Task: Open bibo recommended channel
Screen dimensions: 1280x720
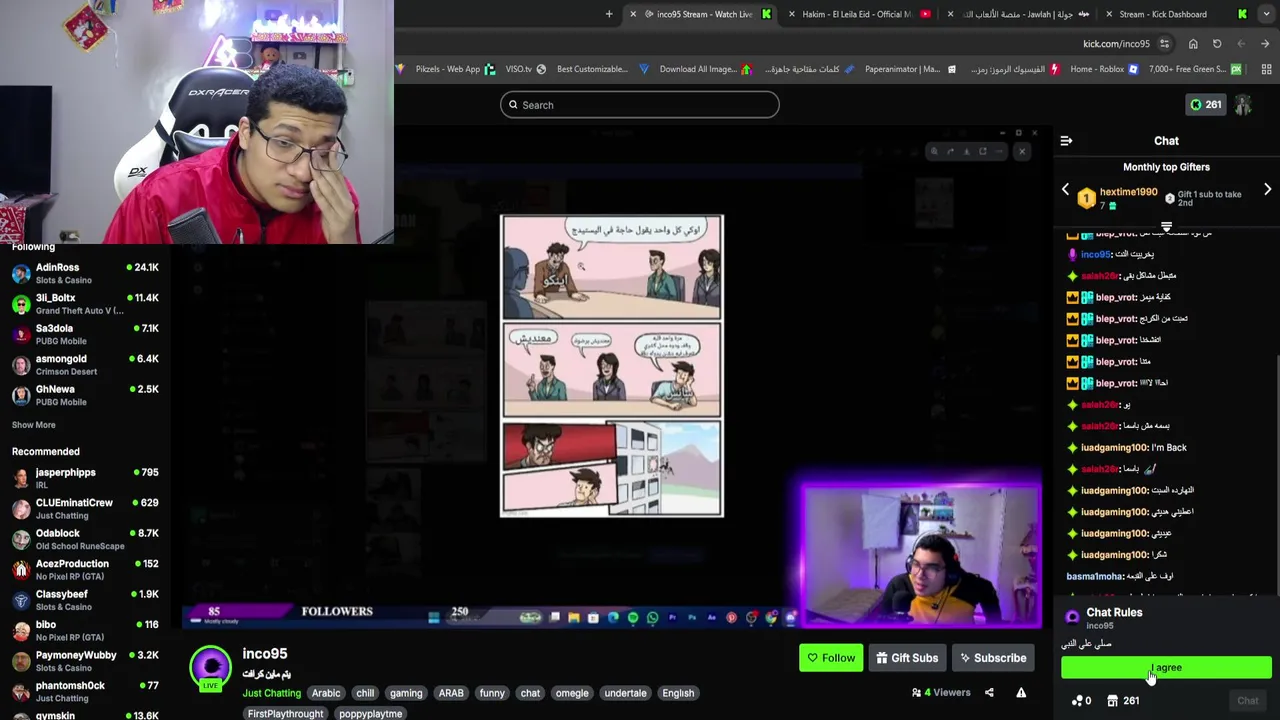Action: click(85, 630)
